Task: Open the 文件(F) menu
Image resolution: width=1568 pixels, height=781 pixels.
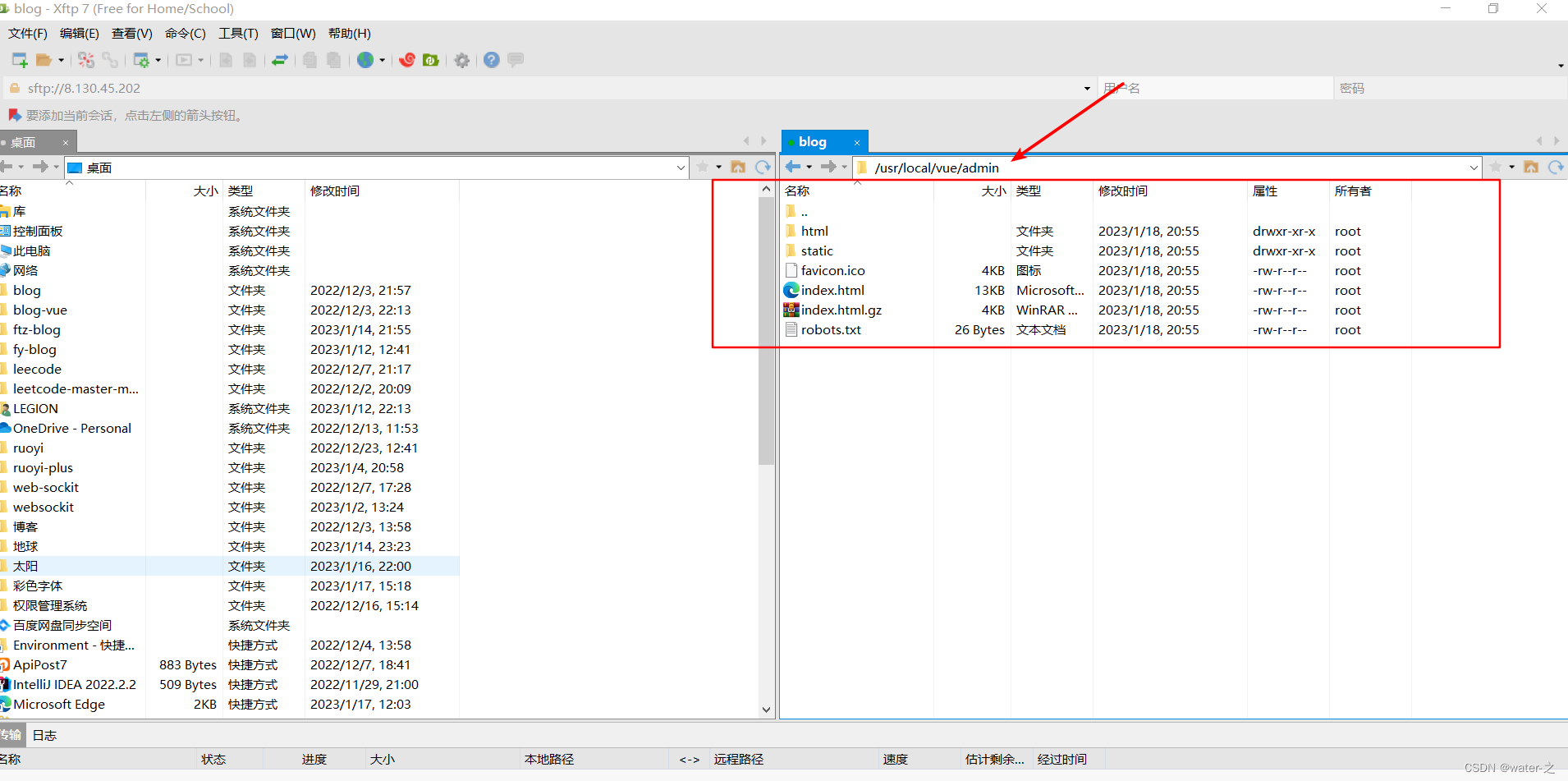Action: tap(28, 34)
